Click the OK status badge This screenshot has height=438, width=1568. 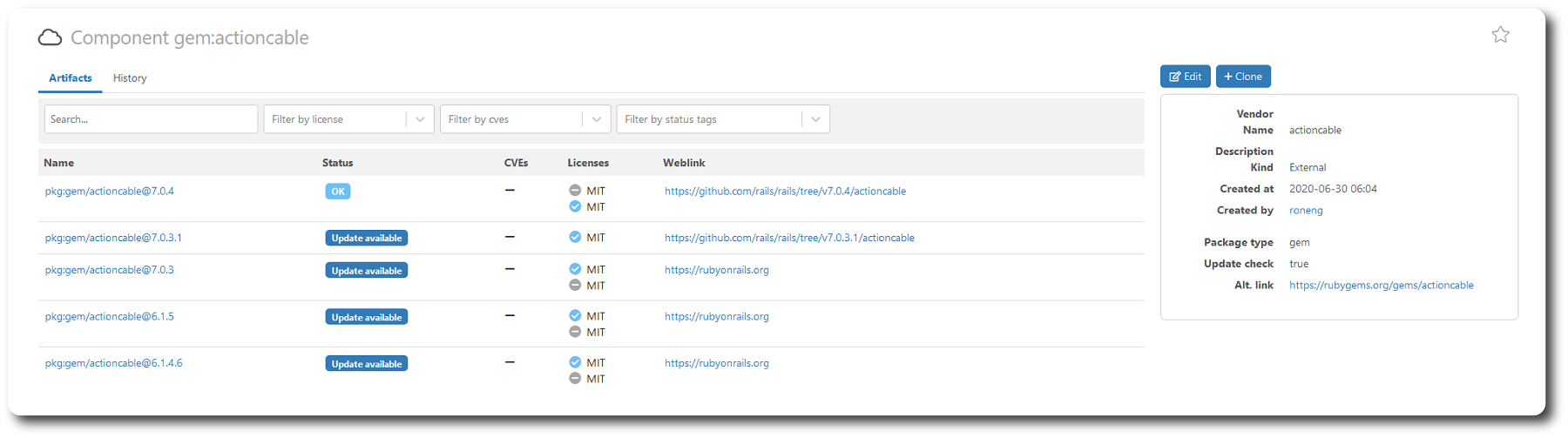pos(338,192)
